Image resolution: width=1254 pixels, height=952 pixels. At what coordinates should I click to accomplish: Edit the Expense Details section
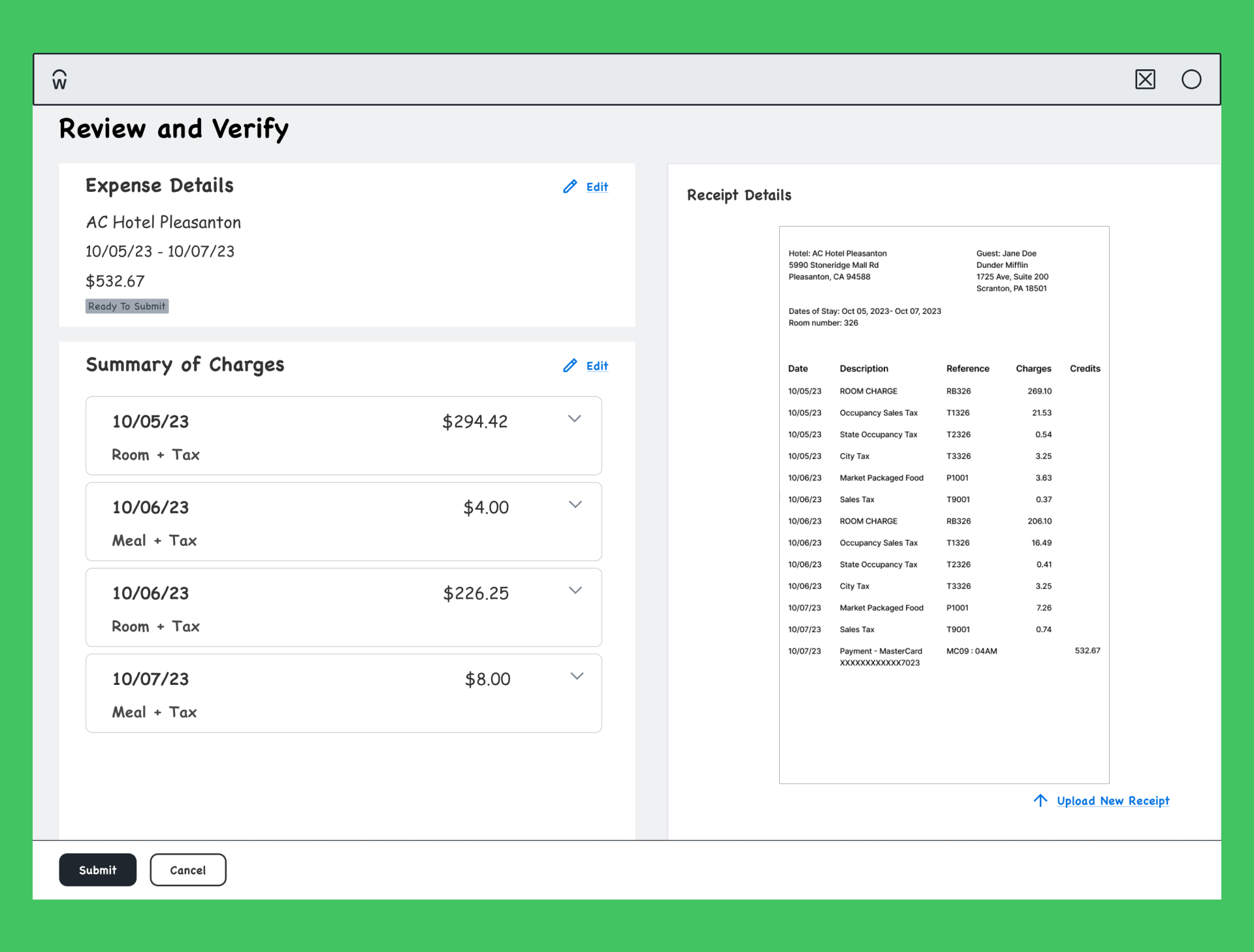(597, 187)
